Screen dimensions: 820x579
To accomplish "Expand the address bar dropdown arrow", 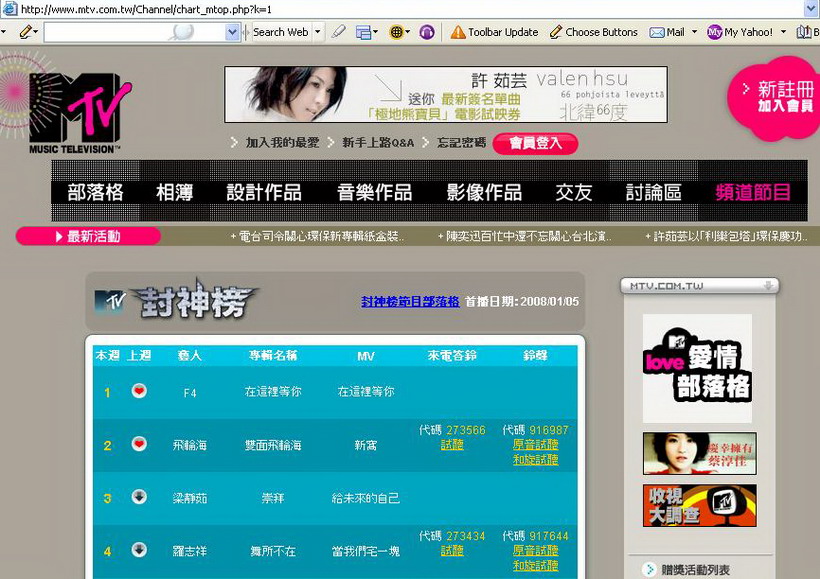I will [x=812, y=8].
